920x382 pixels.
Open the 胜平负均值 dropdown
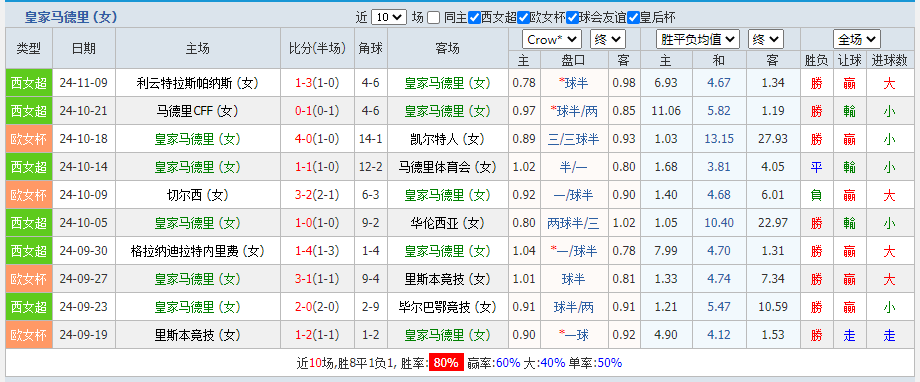[698, 40]
